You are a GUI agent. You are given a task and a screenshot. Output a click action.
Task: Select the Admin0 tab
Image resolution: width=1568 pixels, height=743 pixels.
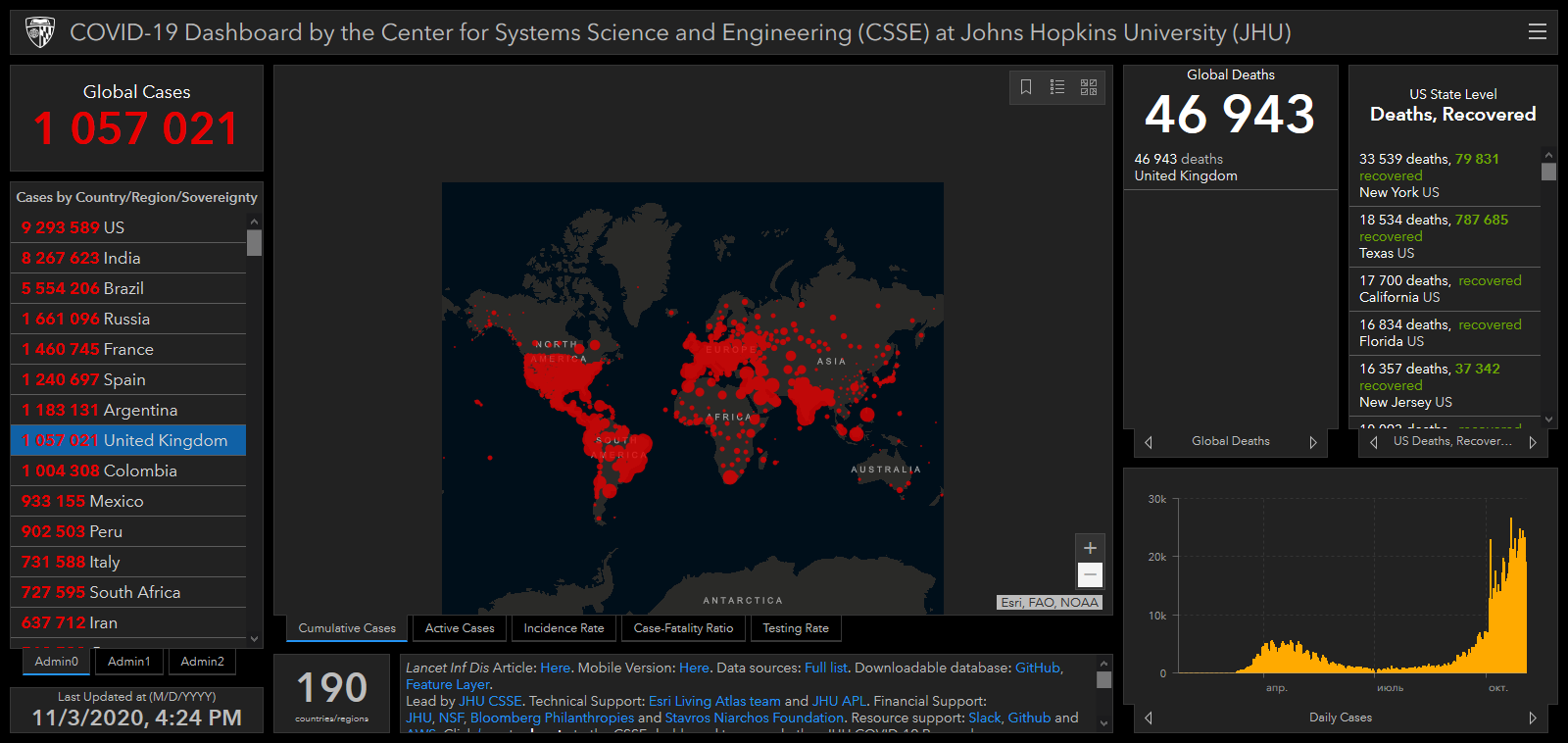[x=57, y=662]
